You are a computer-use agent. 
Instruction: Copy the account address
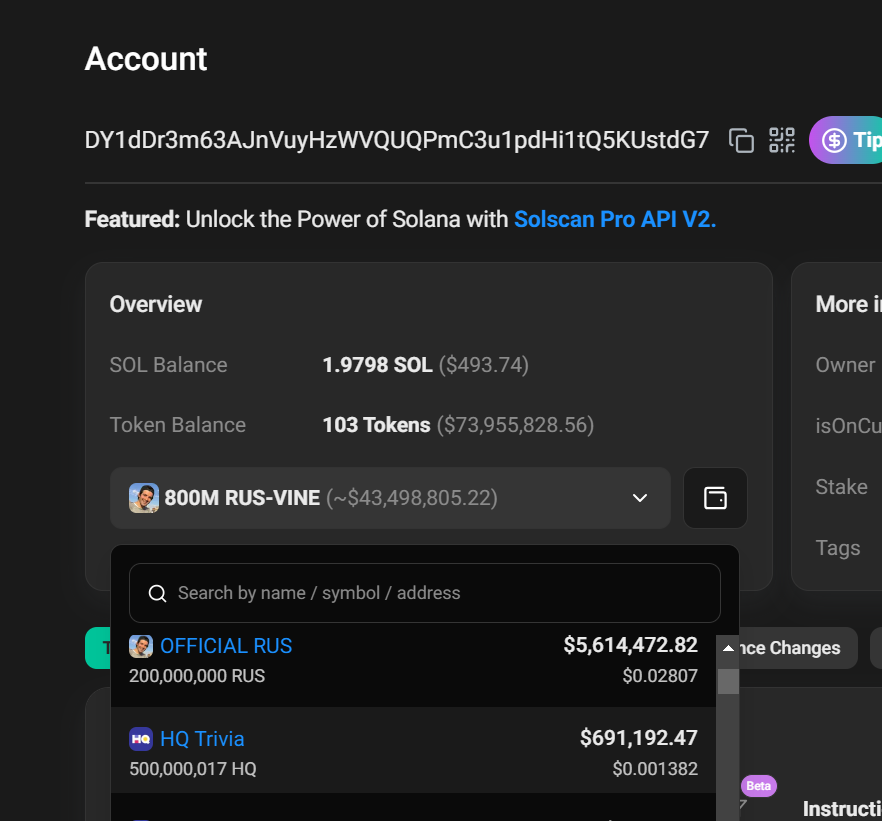(741, 141)
